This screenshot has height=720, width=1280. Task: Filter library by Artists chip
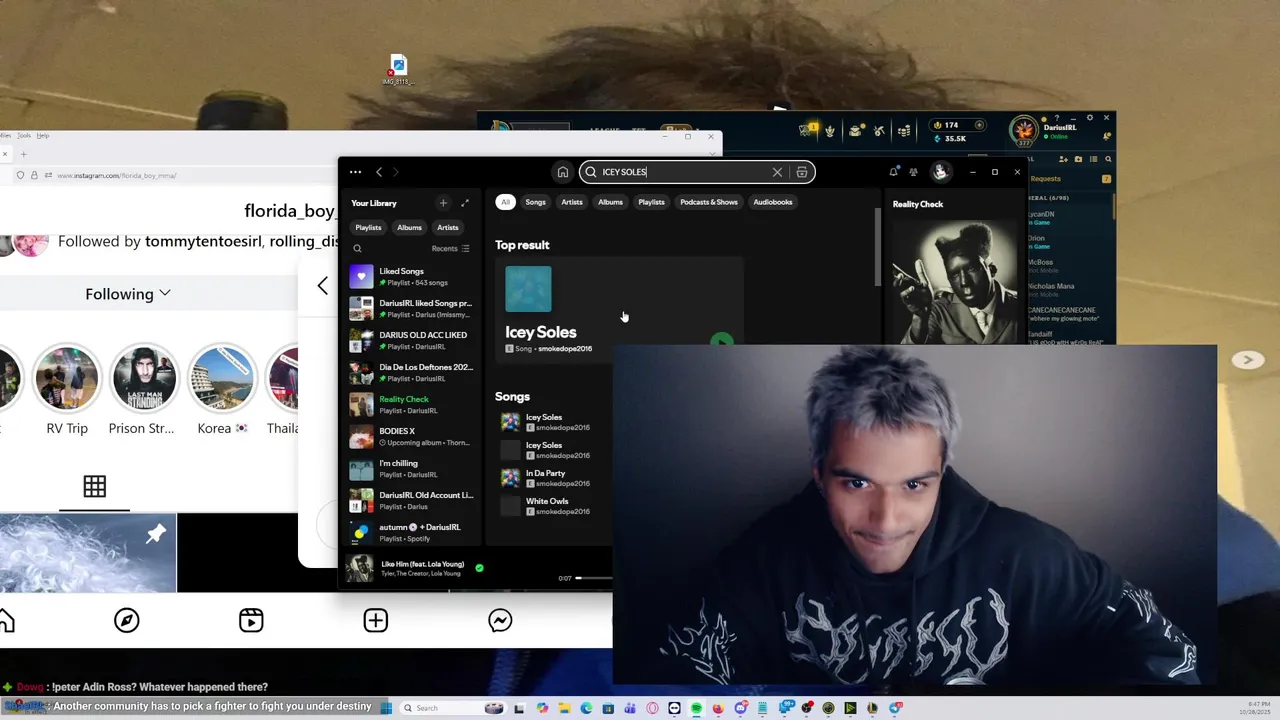coord(447,227)
